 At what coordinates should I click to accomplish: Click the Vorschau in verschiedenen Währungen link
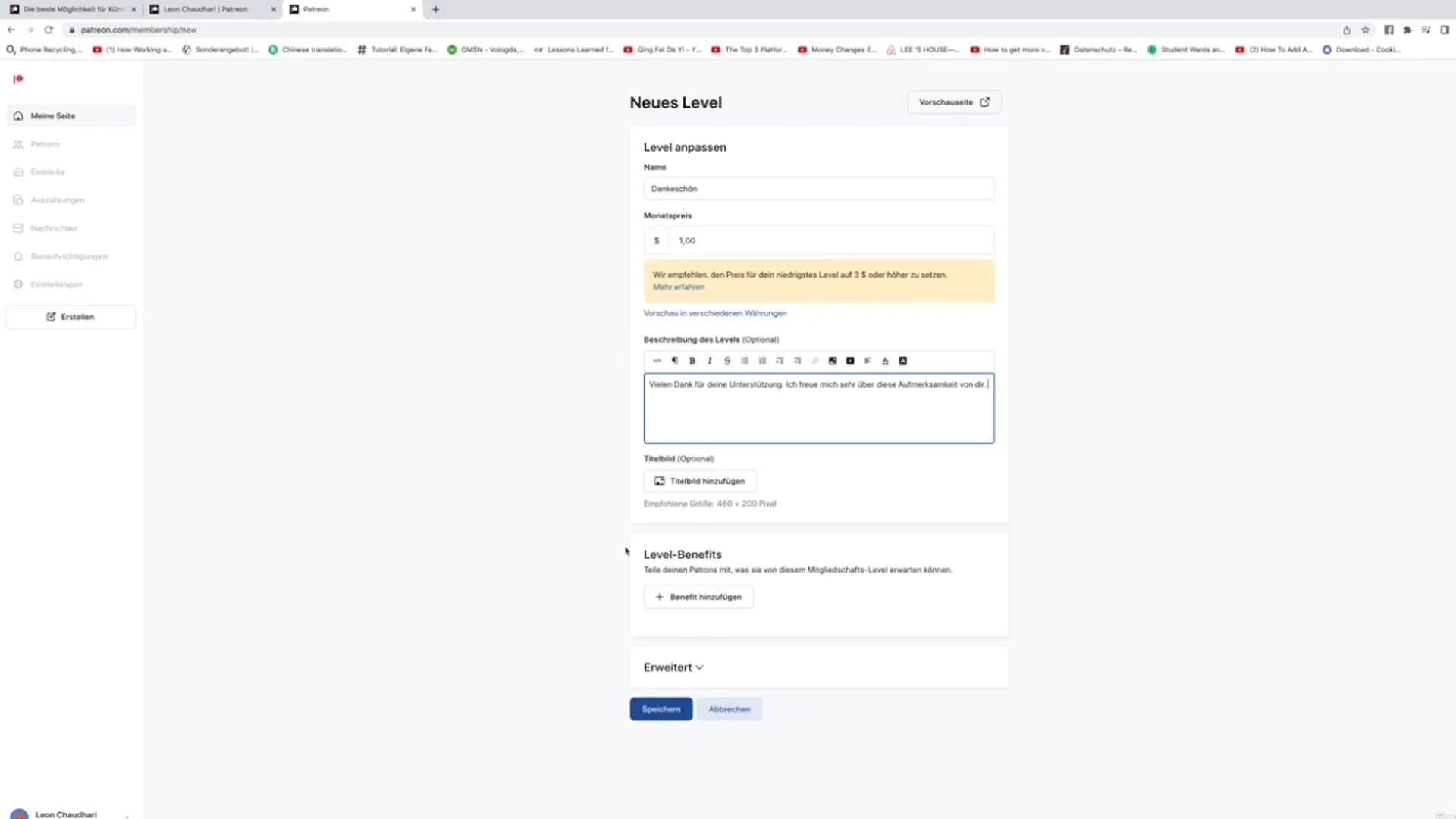(x=715, y=312)
